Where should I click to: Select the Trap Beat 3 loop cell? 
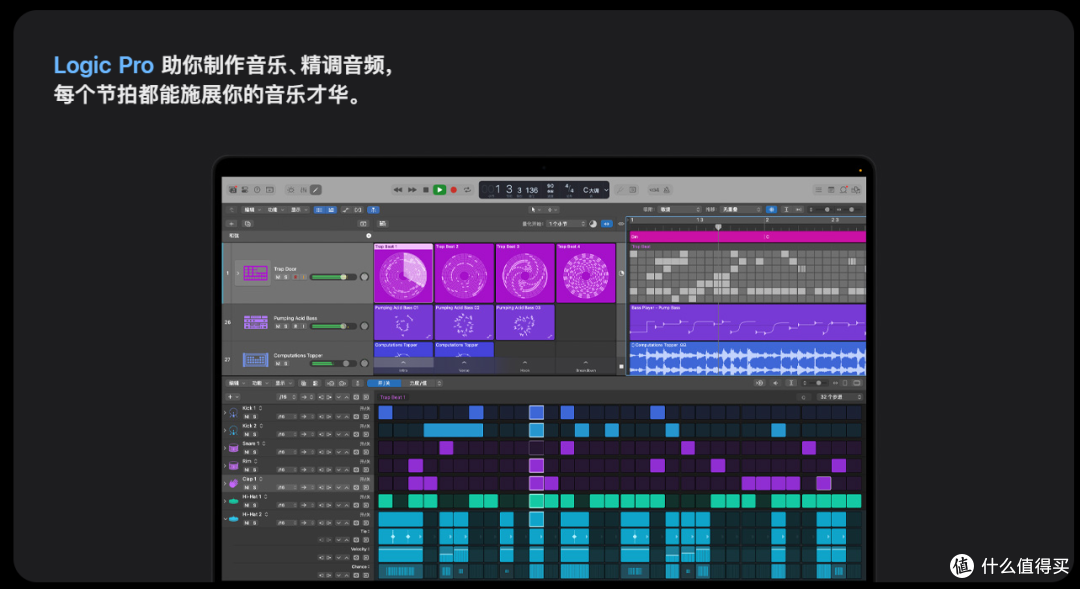pos(525,273)
